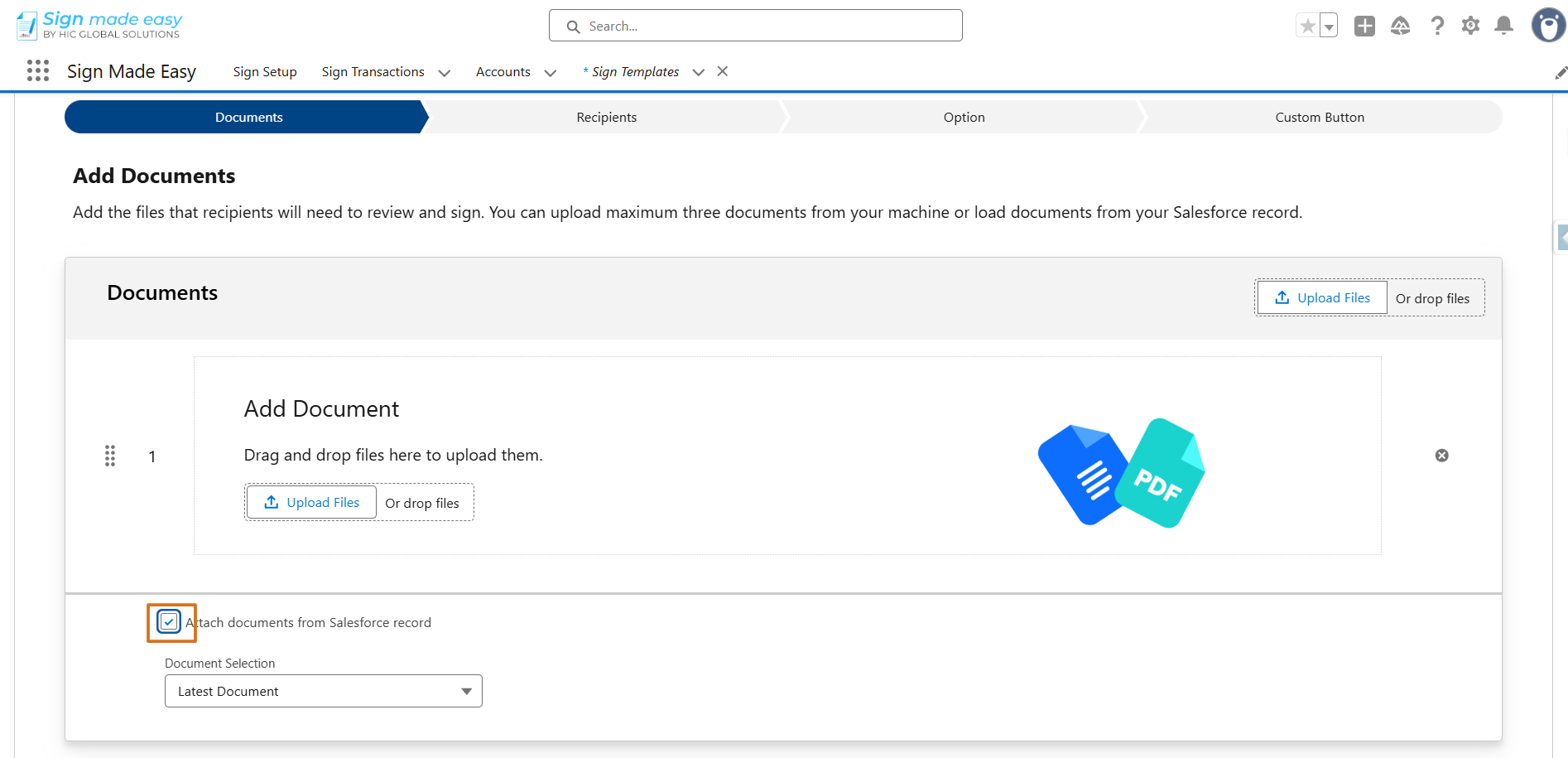Open the Setup gear icon
Viewport: 1568px width, 758px height.
[1470, 26]
